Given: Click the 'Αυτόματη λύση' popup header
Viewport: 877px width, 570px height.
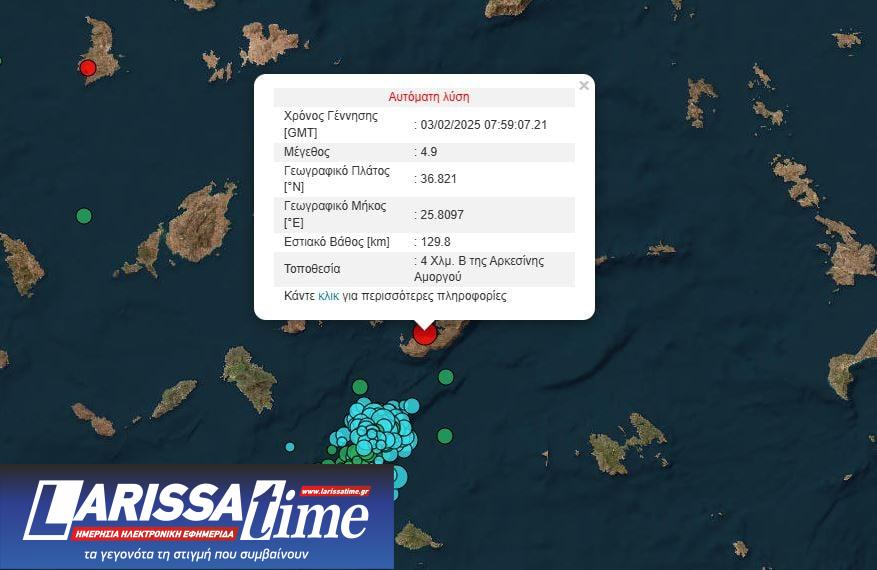Looking at the screenshot, I should [428, 97].
